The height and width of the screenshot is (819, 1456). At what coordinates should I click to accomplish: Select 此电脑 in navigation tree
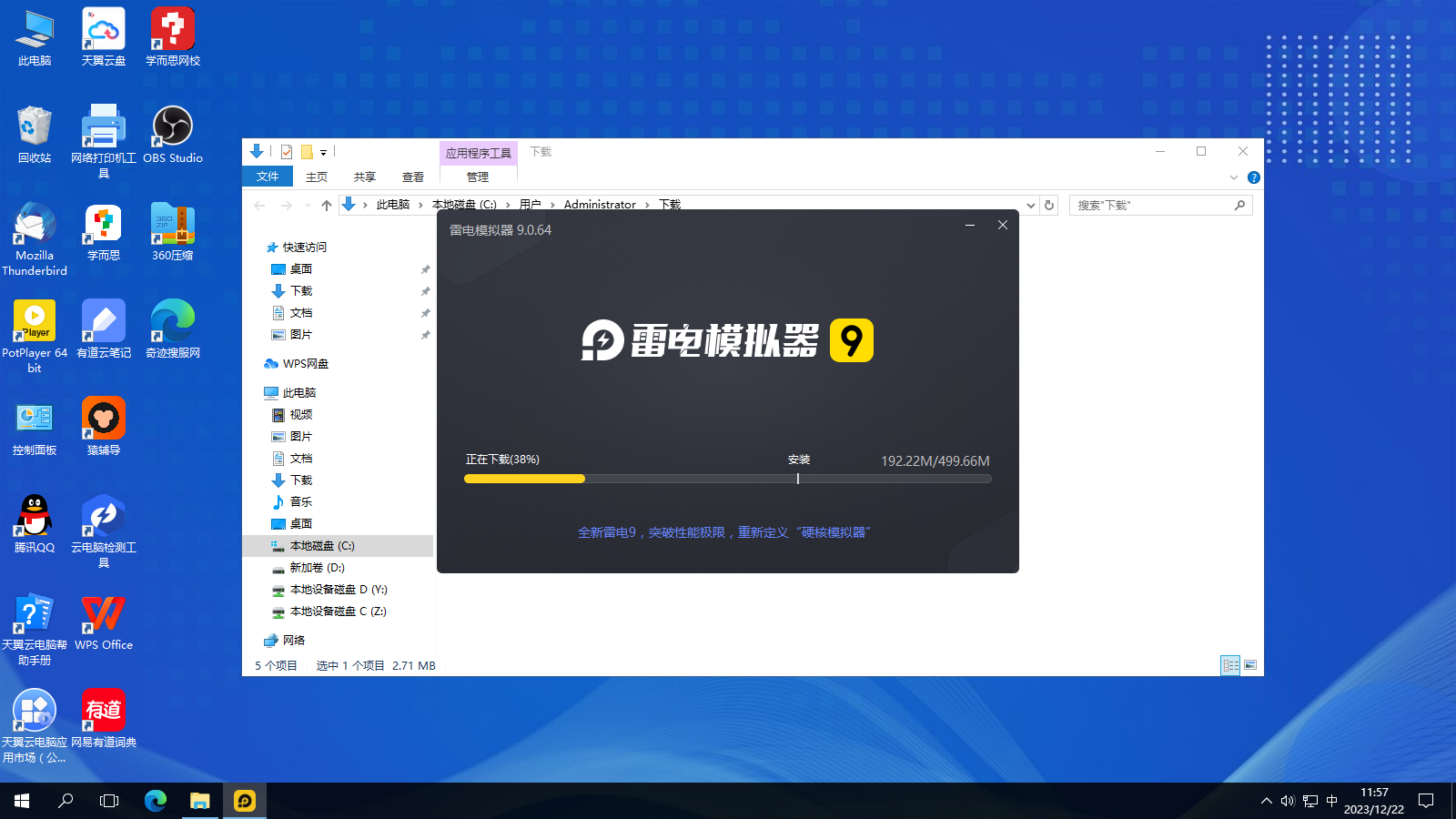[x=299, y=393]
